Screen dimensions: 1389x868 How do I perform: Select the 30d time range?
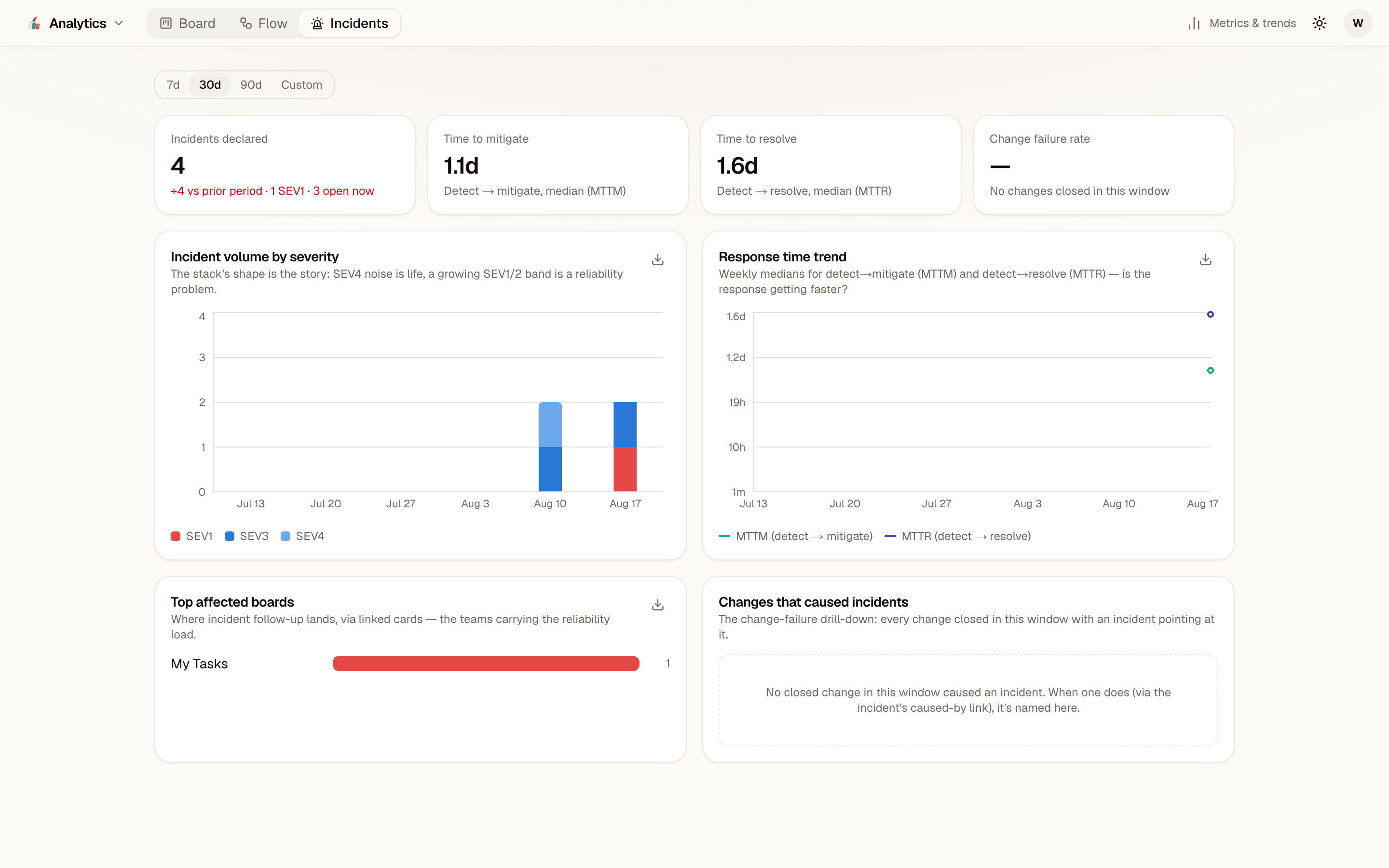[209, 85]
